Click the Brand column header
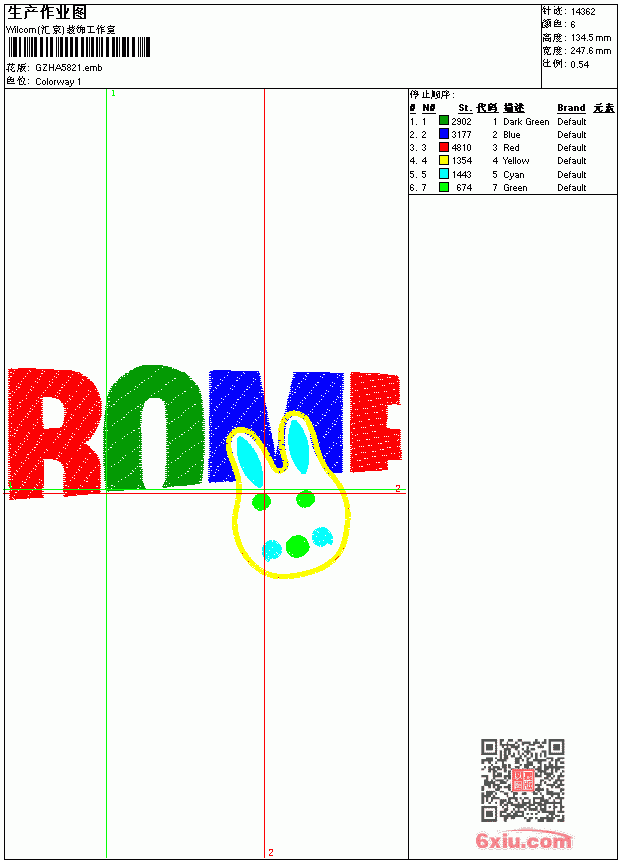Viewport: 620px width, 860px height. 571,108
